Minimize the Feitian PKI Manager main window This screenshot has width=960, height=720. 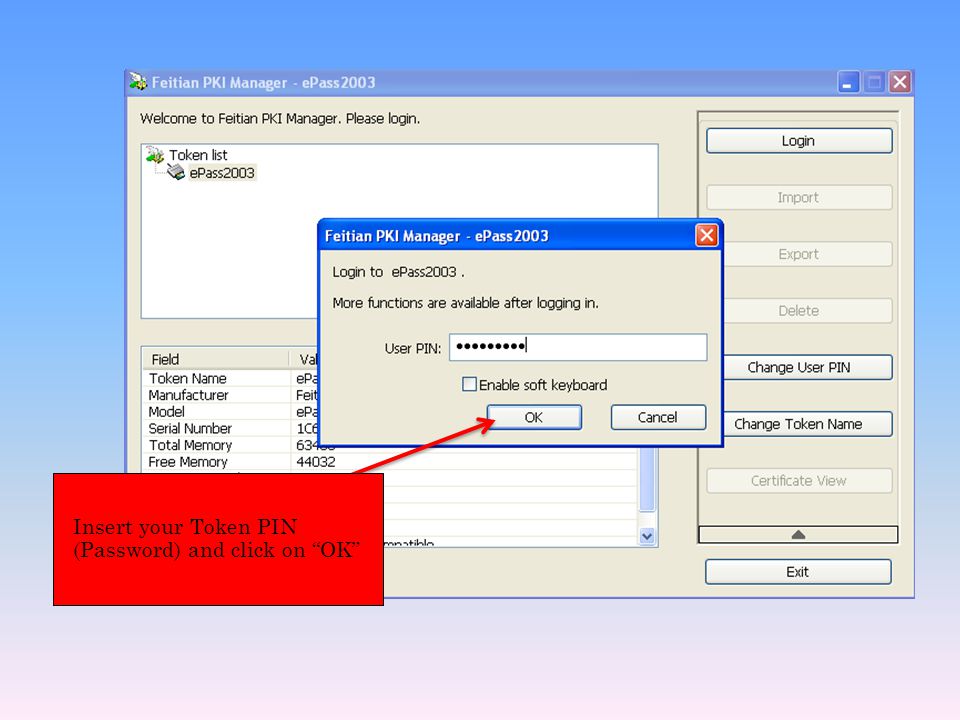(848, 82)
